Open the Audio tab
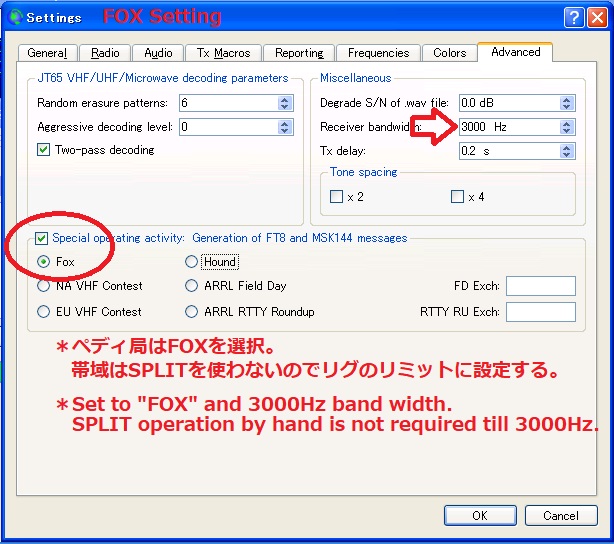 158,53
